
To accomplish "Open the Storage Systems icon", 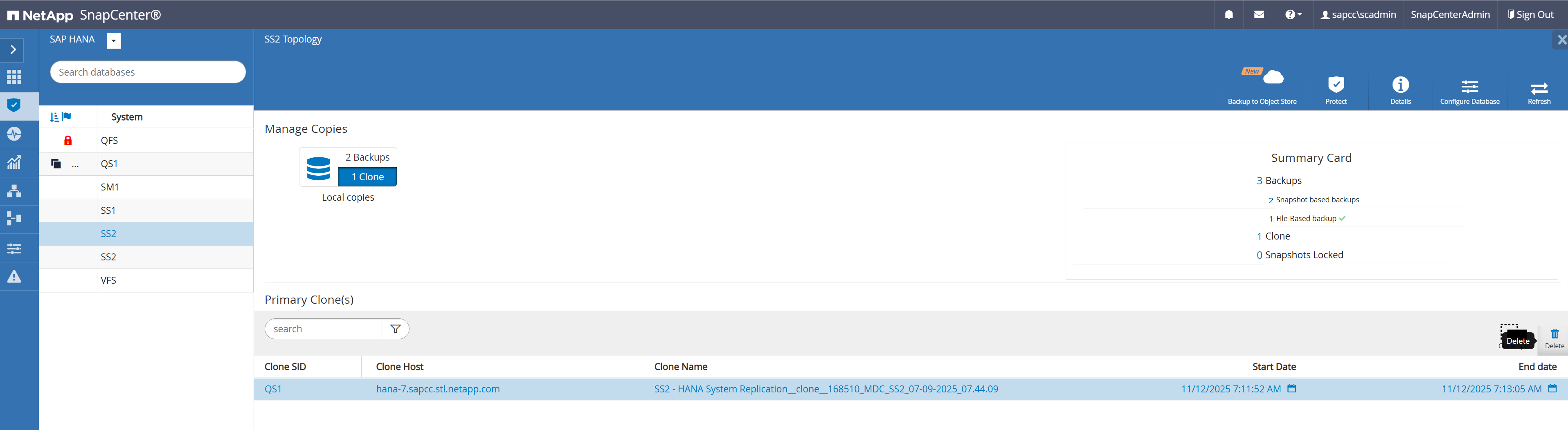I will [14, 218].
